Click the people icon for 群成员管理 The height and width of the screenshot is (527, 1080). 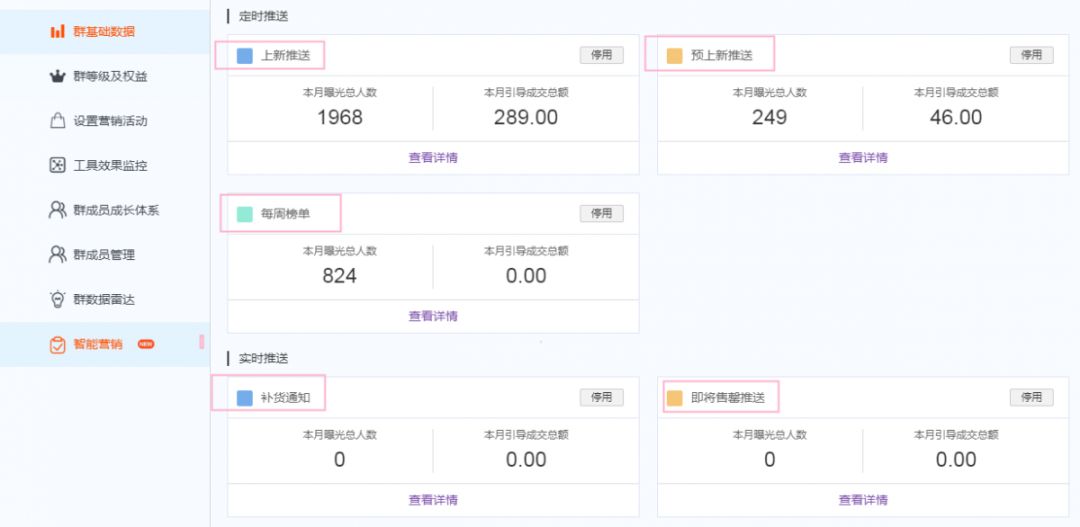[57, 255]
